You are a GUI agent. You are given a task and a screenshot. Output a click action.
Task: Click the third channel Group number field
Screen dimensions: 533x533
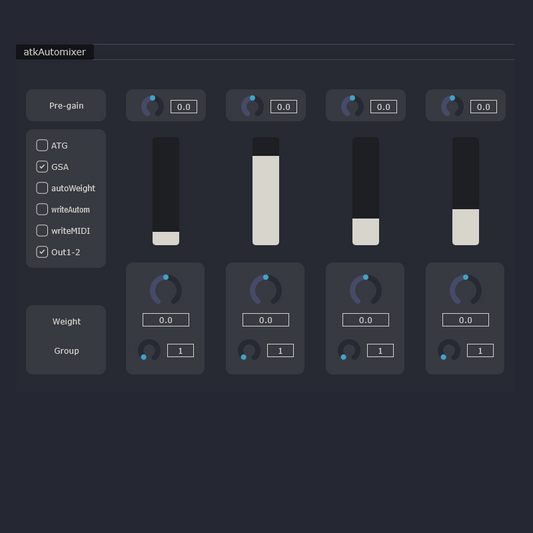point(380,350)
